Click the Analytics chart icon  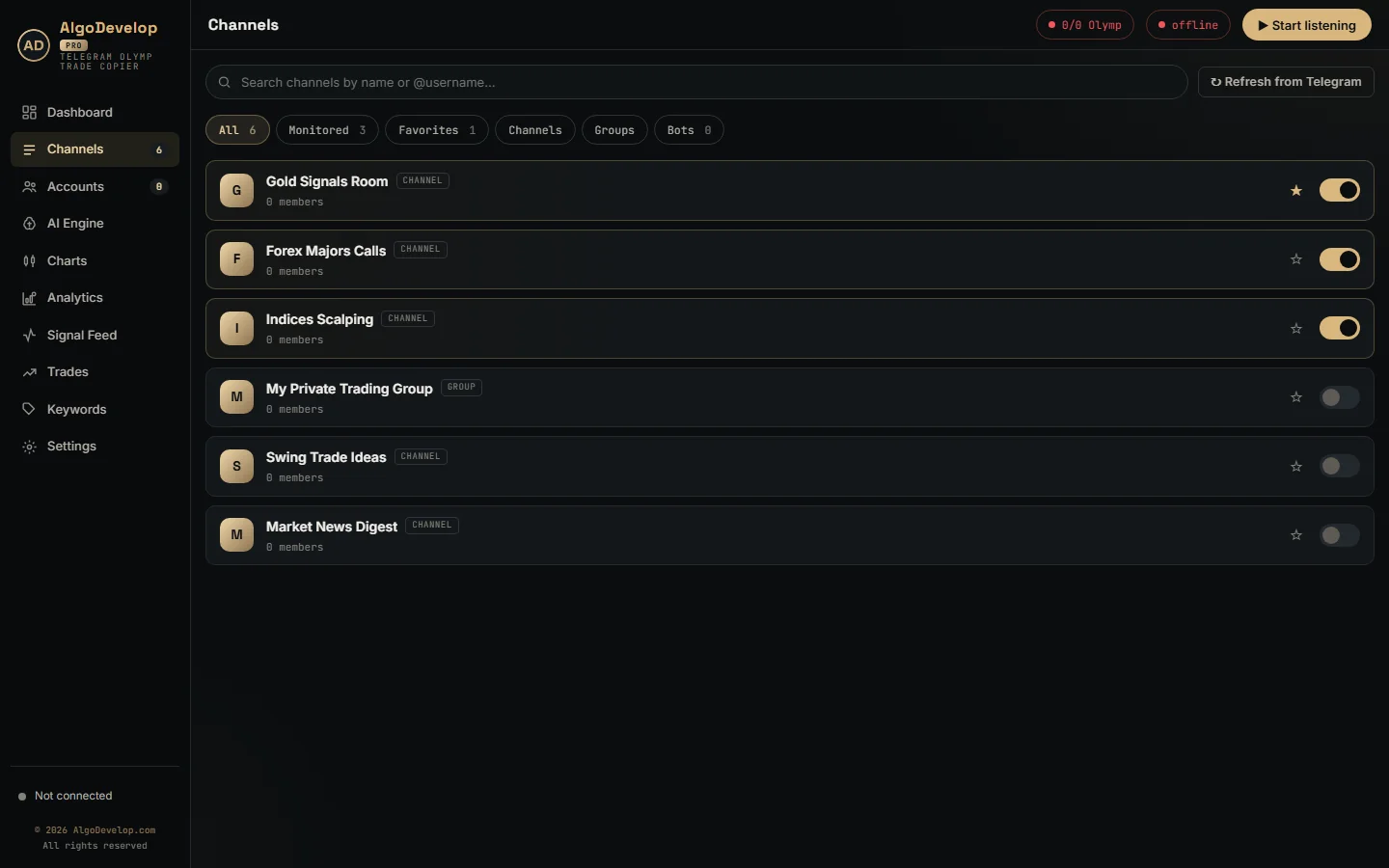point(29,298)
